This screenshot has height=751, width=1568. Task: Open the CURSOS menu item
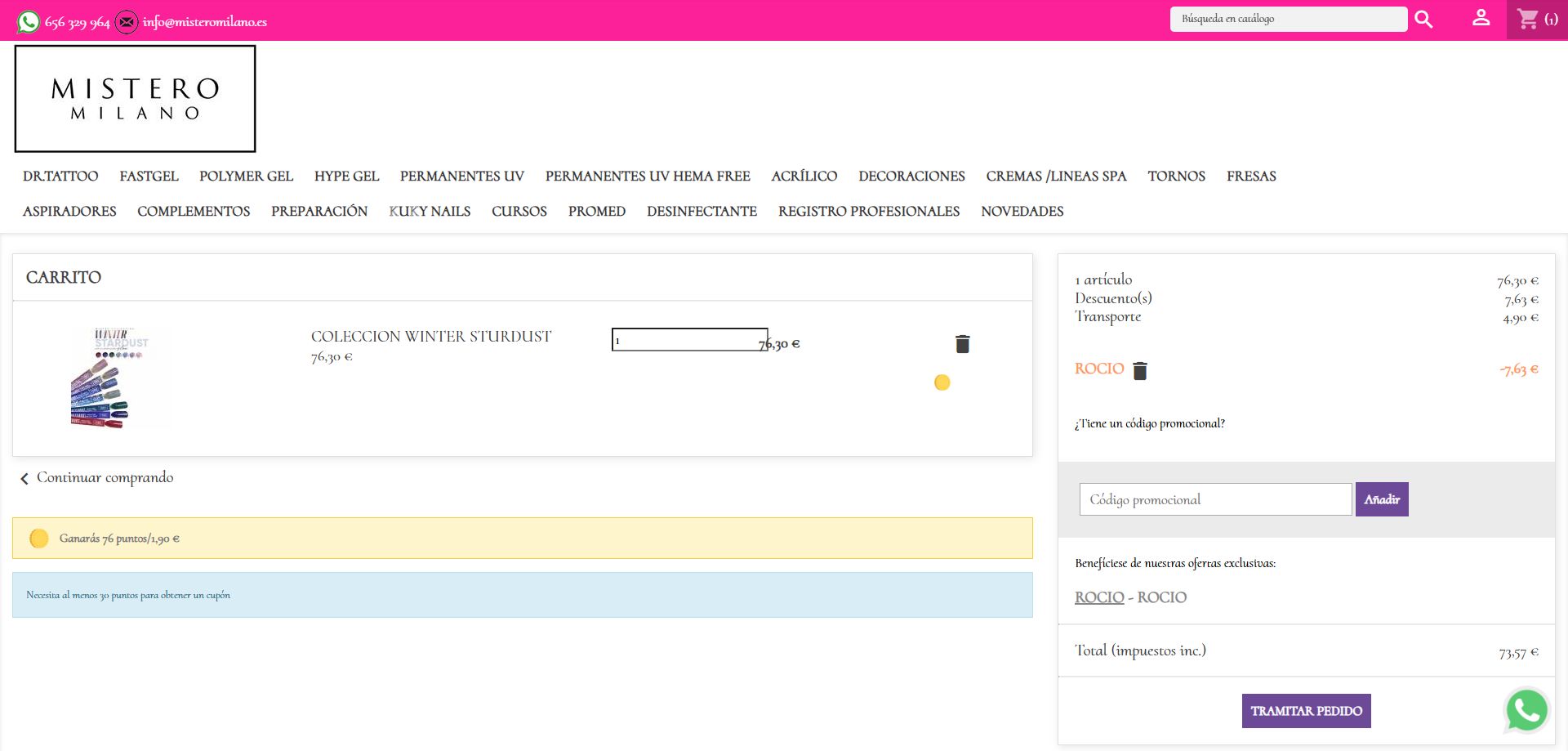click(x=519, y=212)
